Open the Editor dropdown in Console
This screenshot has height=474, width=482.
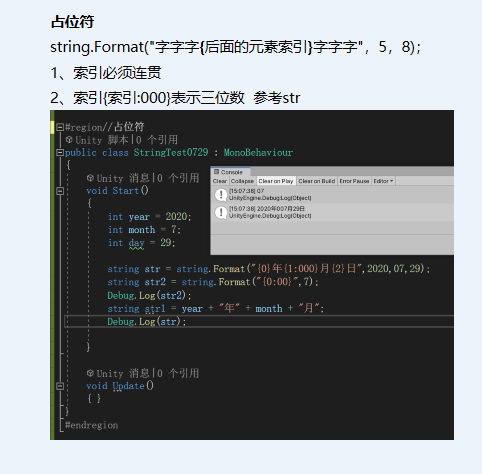pos(383,181)
